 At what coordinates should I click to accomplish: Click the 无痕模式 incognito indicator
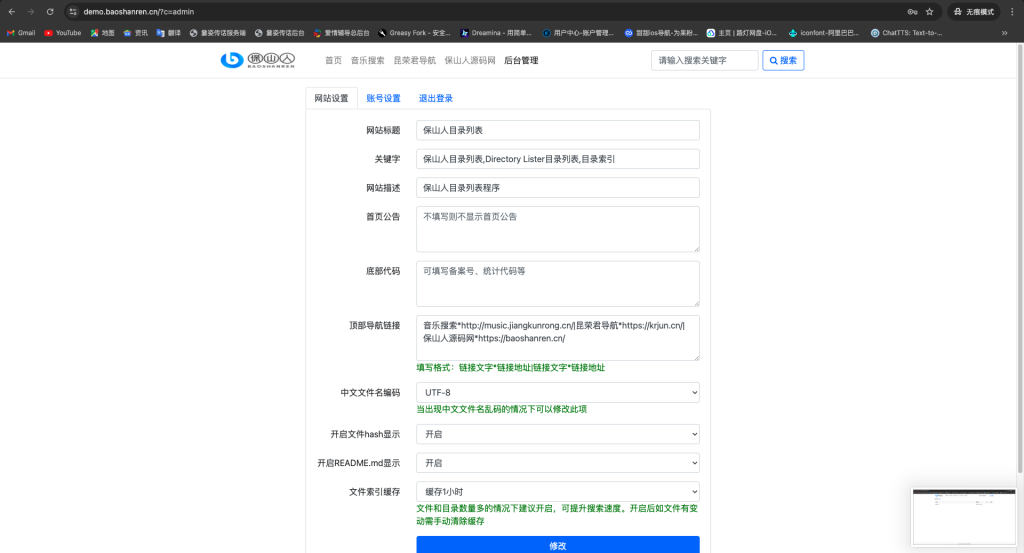coord(974,12)
